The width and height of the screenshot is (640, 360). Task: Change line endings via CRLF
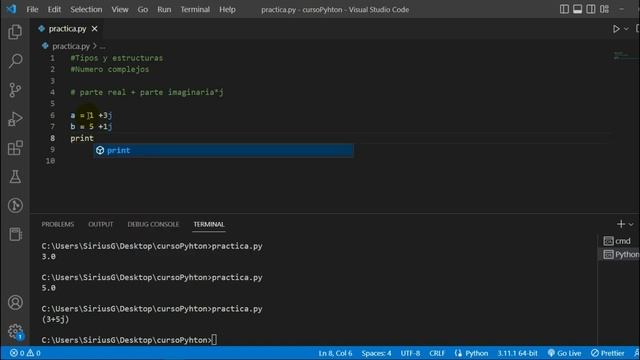point(437,353)
